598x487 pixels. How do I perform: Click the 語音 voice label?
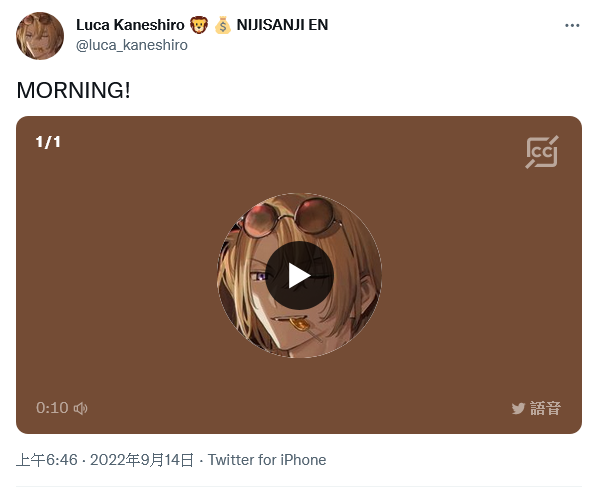click(x=545, y=408)
